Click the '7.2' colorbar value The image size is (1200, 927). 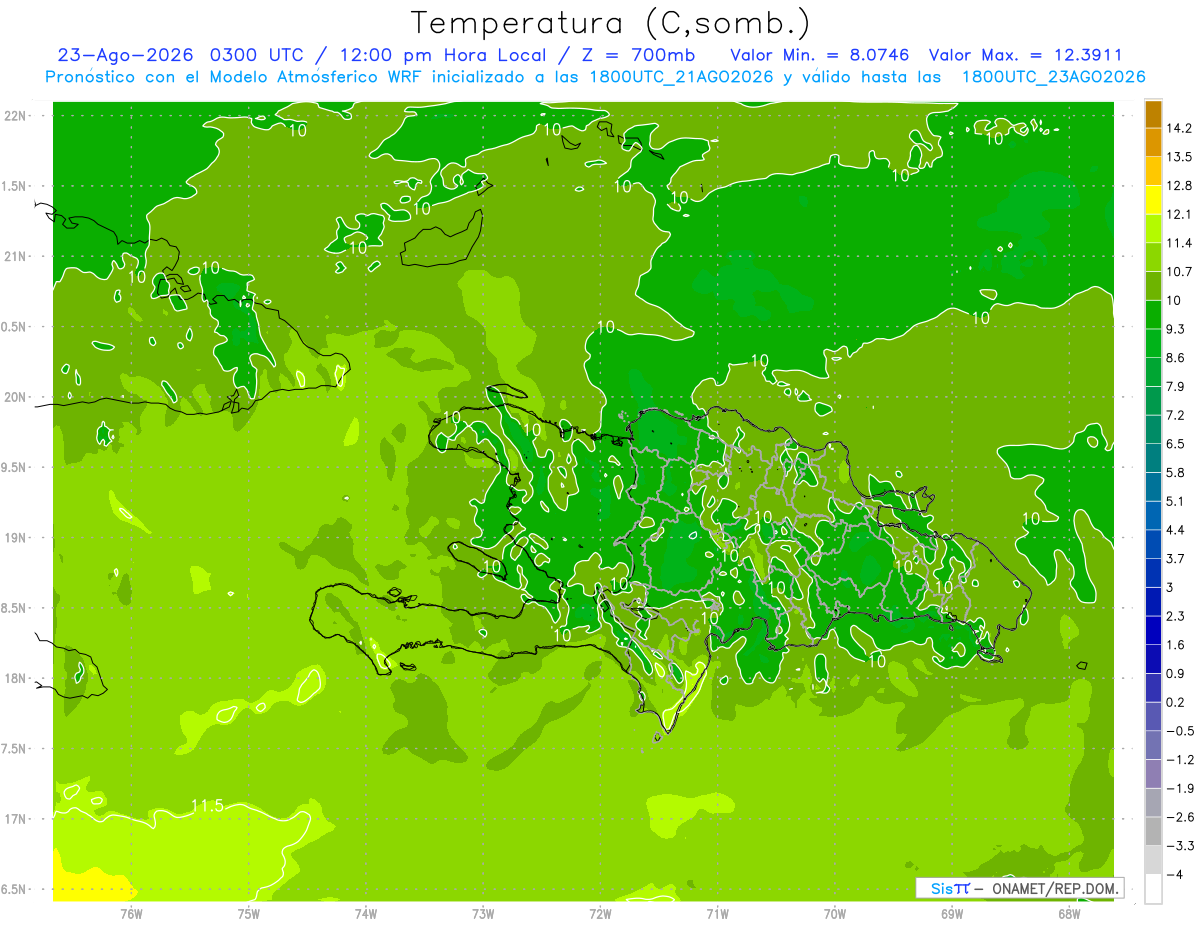click(x=1175, y=415)
